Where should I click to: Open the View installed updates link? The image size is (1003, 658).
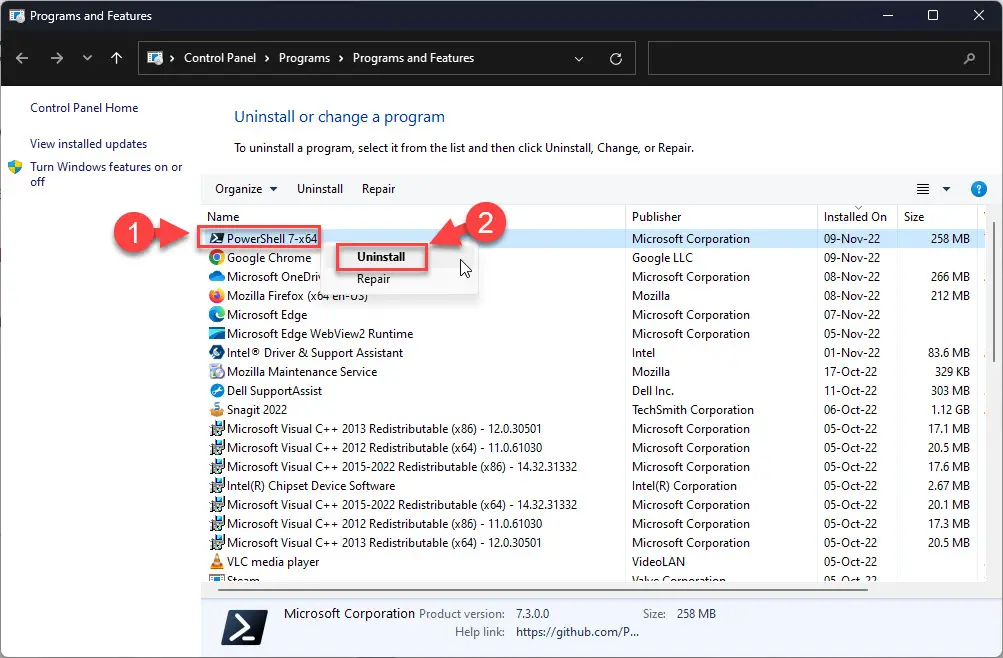click(88, 143)
